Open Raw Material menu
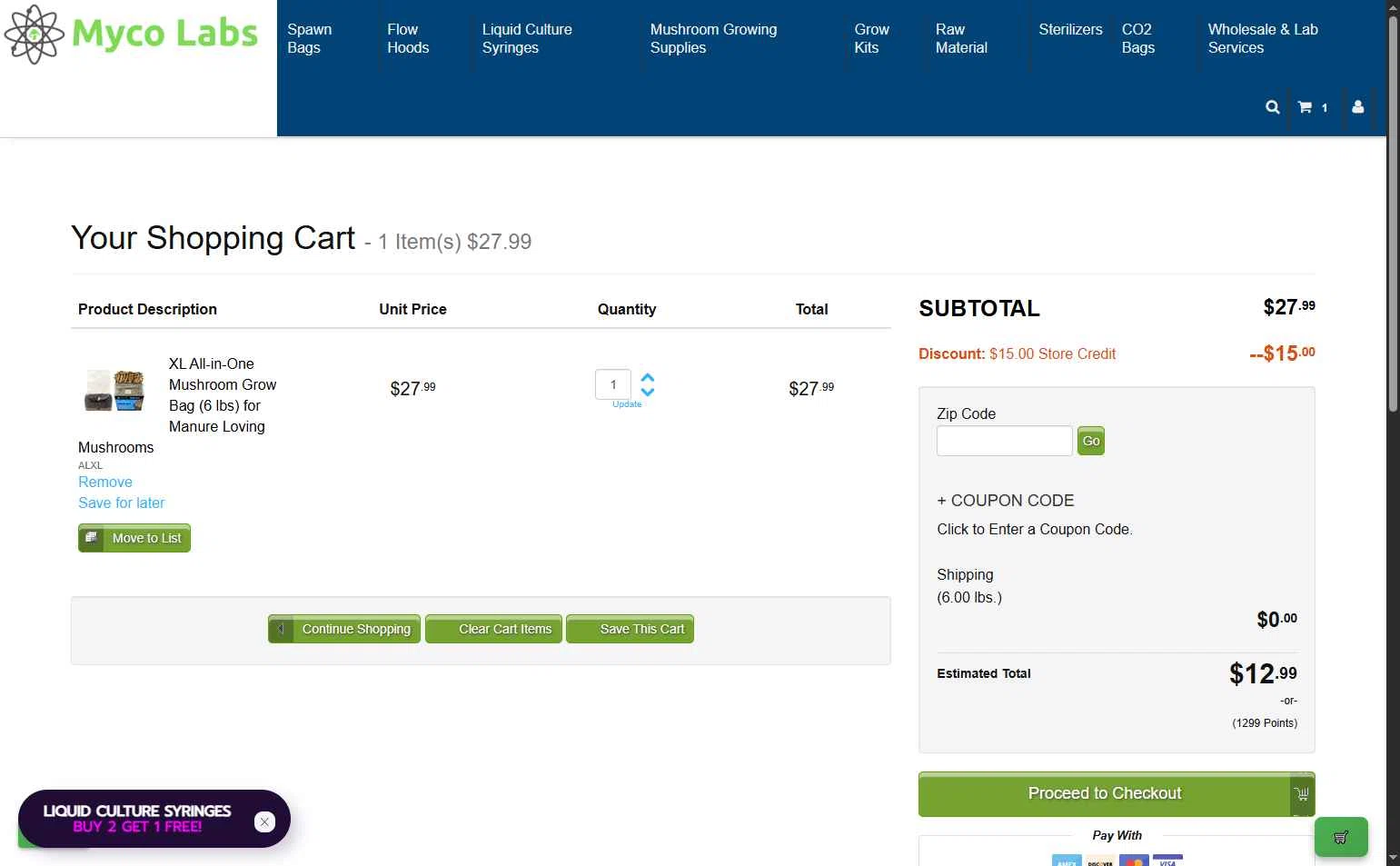 point(961,38)
